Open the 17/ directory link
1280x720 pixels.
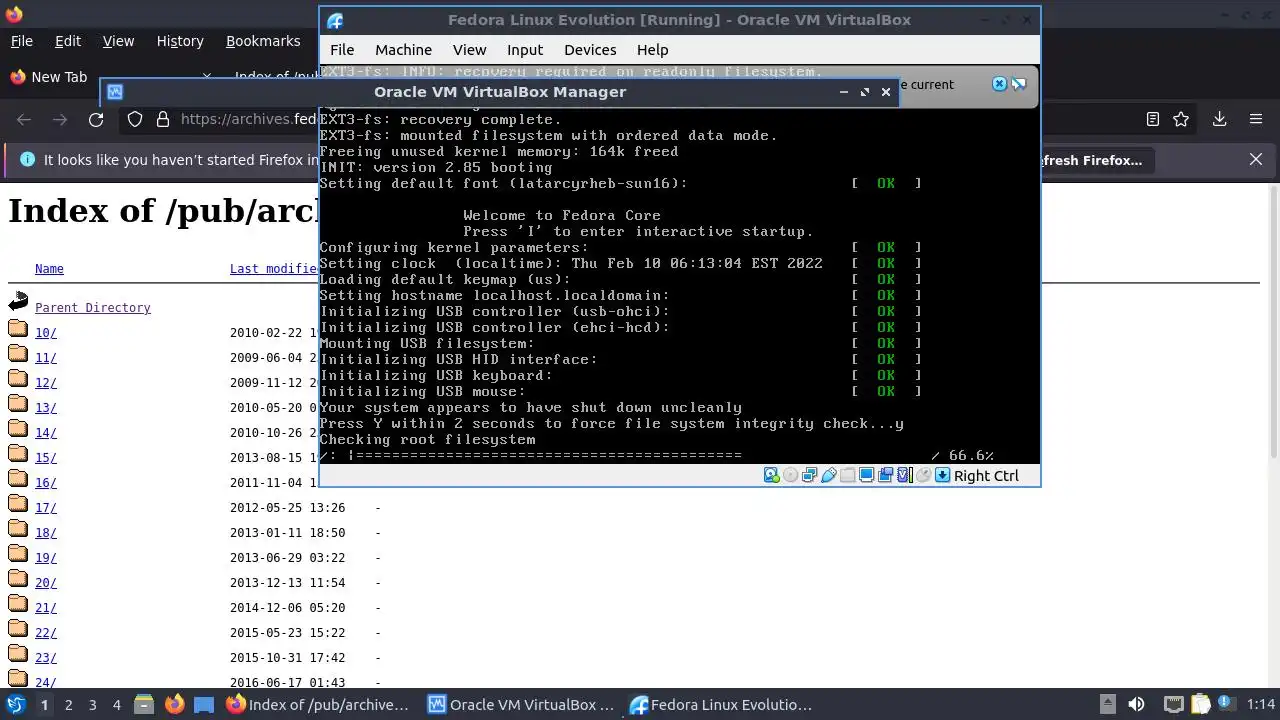[46, 508]
